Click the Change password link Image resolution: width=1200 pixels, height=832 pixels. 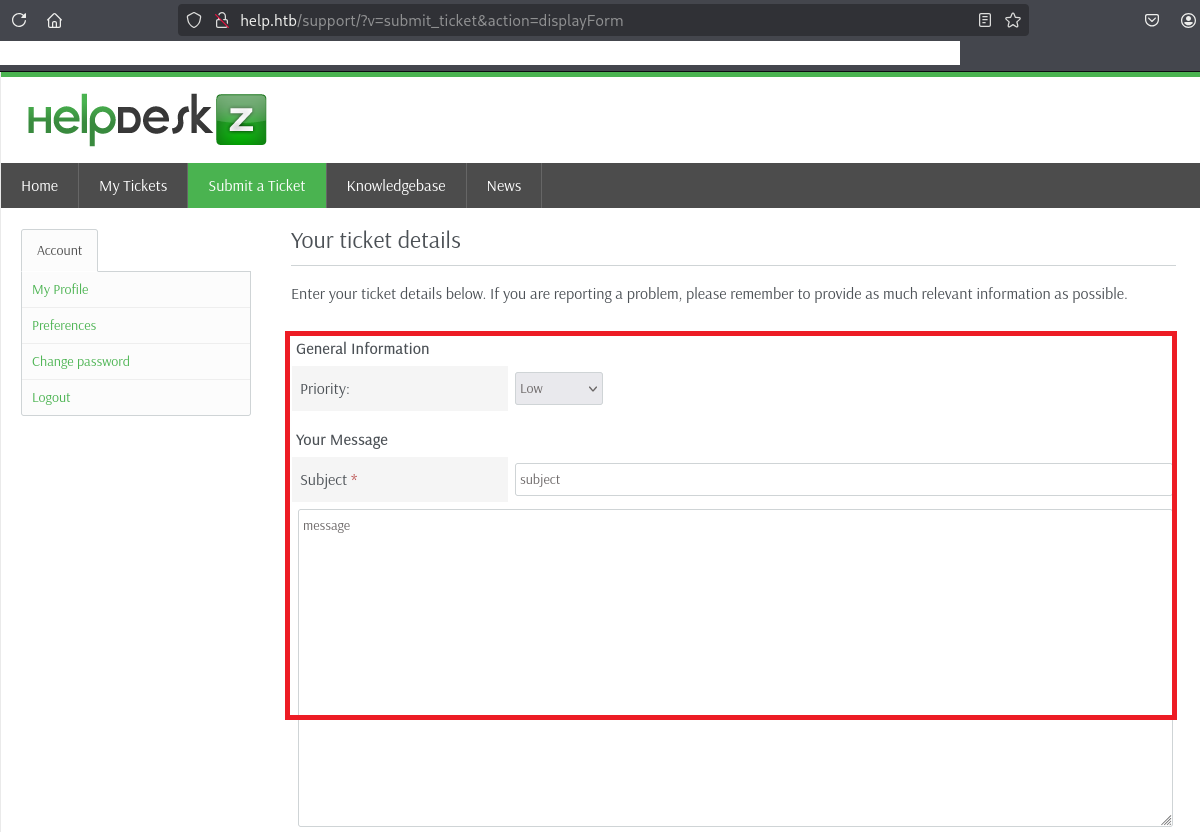coord(81,362)
